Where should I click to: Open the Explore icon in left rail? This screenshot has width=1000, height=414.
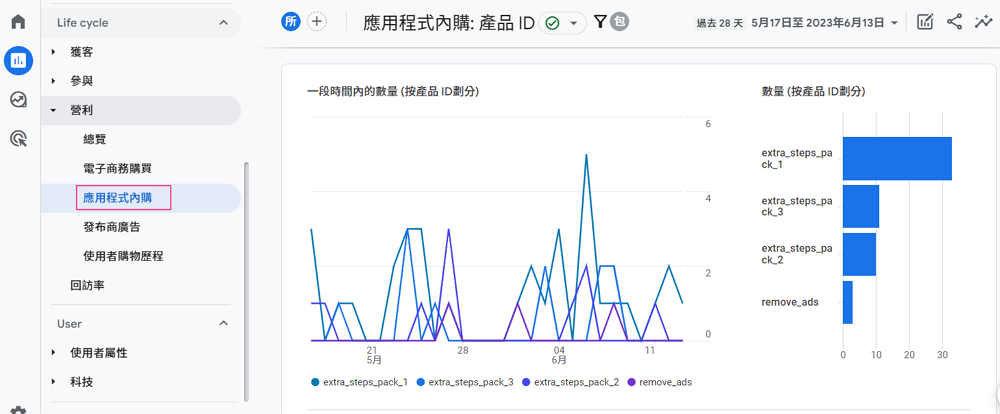click(18, 100)
